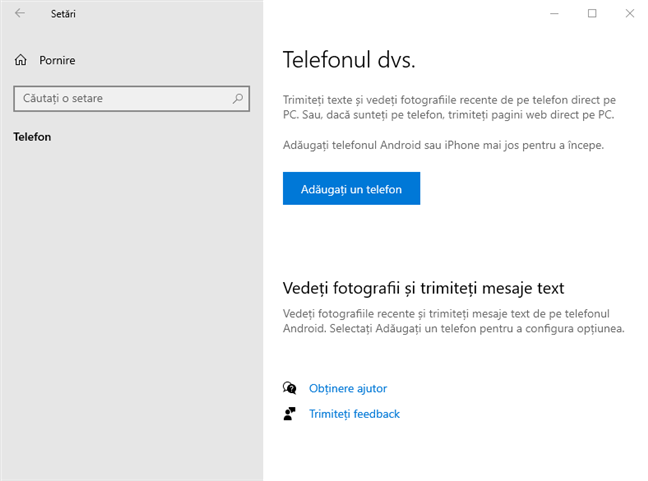
Task: Click the paragraph starting with Vedeți fotografiile recente
Action: pyautogui.click(x=453, y=321)
